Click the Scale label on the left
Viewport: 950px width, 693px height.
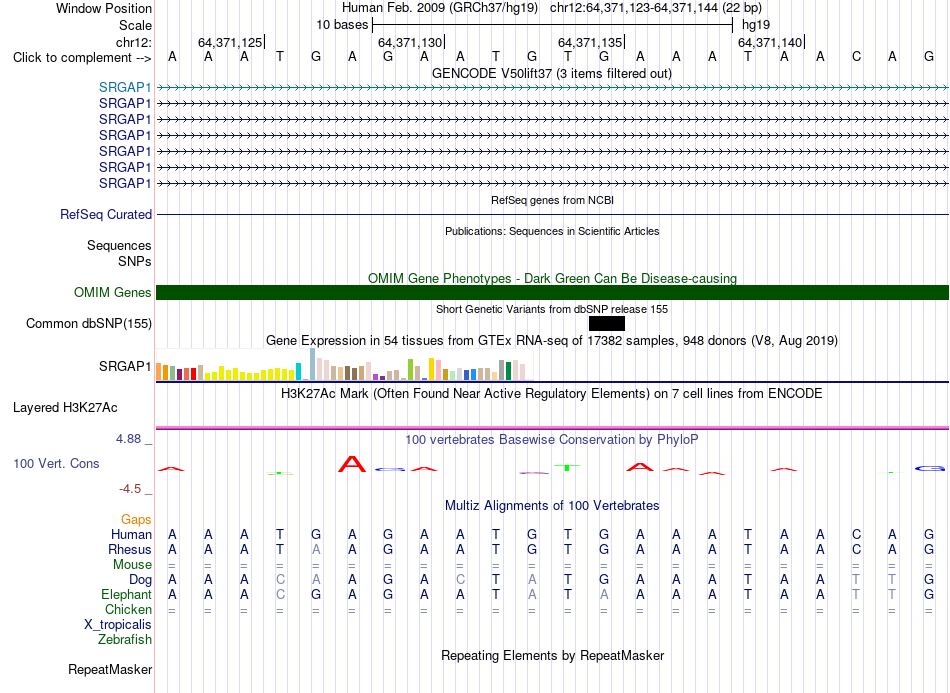click(x=136, y=25)
